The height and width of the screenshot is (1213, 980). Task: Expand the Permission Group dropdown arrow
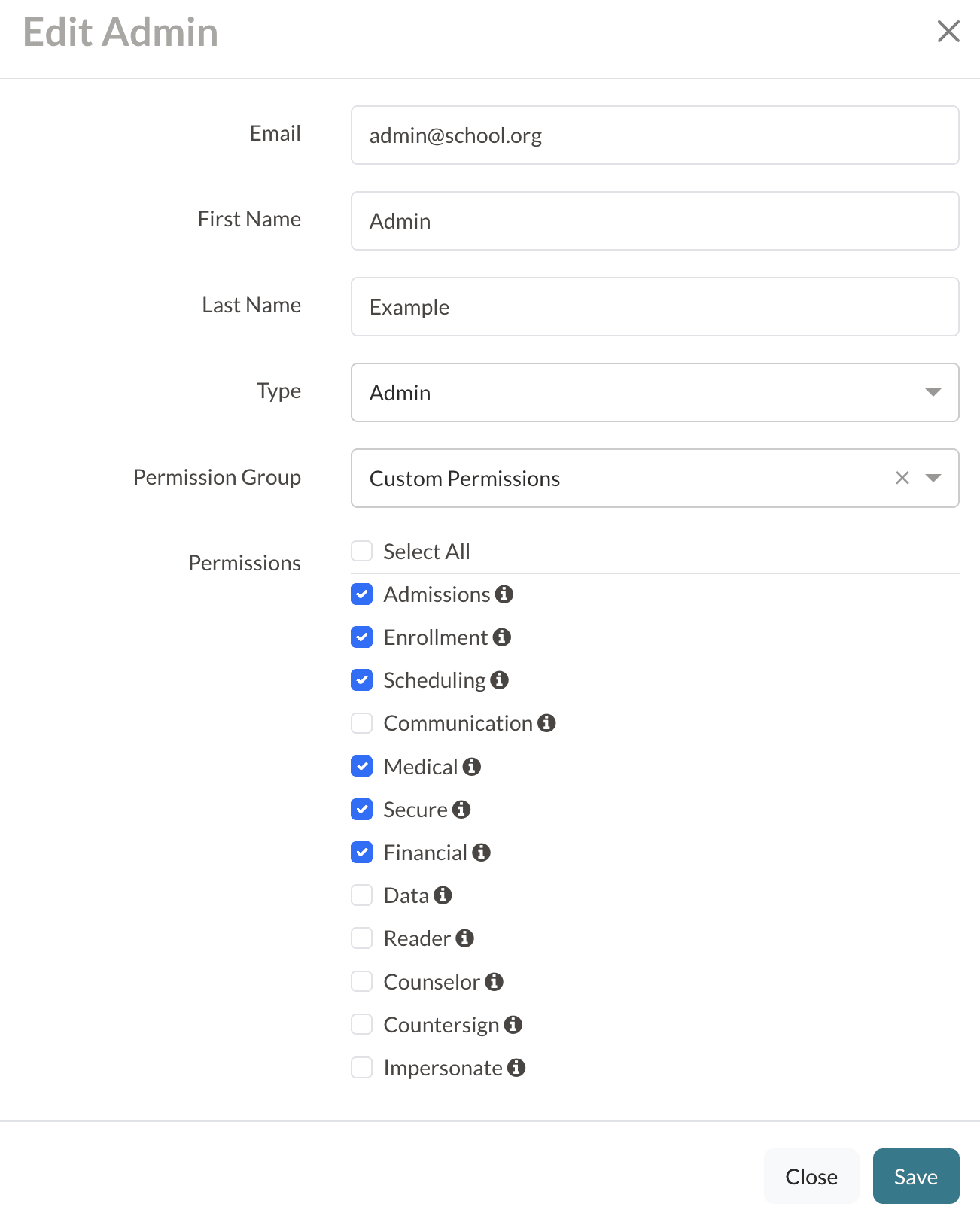[933, 478]
